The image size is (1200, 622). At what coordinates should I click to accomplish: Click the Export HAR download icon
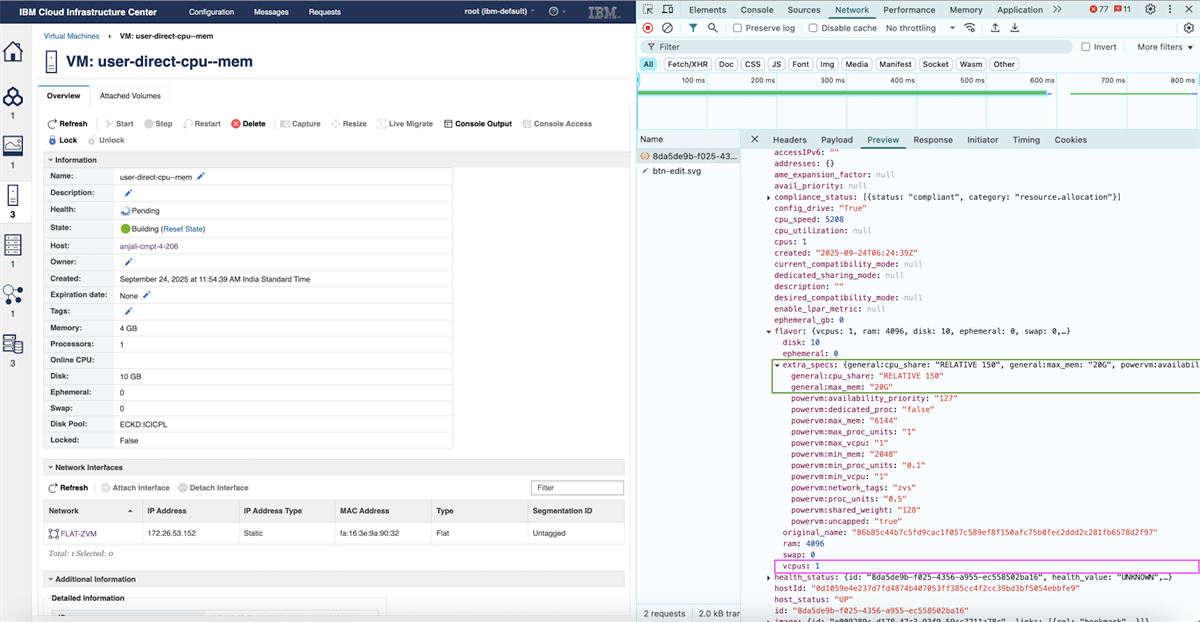pyautogui.click(x=1014, y=28)
